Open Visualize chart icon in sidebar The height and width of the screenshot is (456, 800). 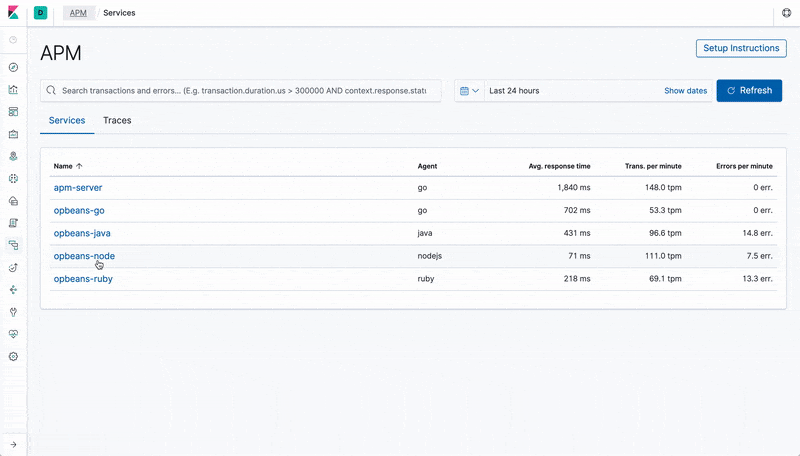(x=13, y=89)
